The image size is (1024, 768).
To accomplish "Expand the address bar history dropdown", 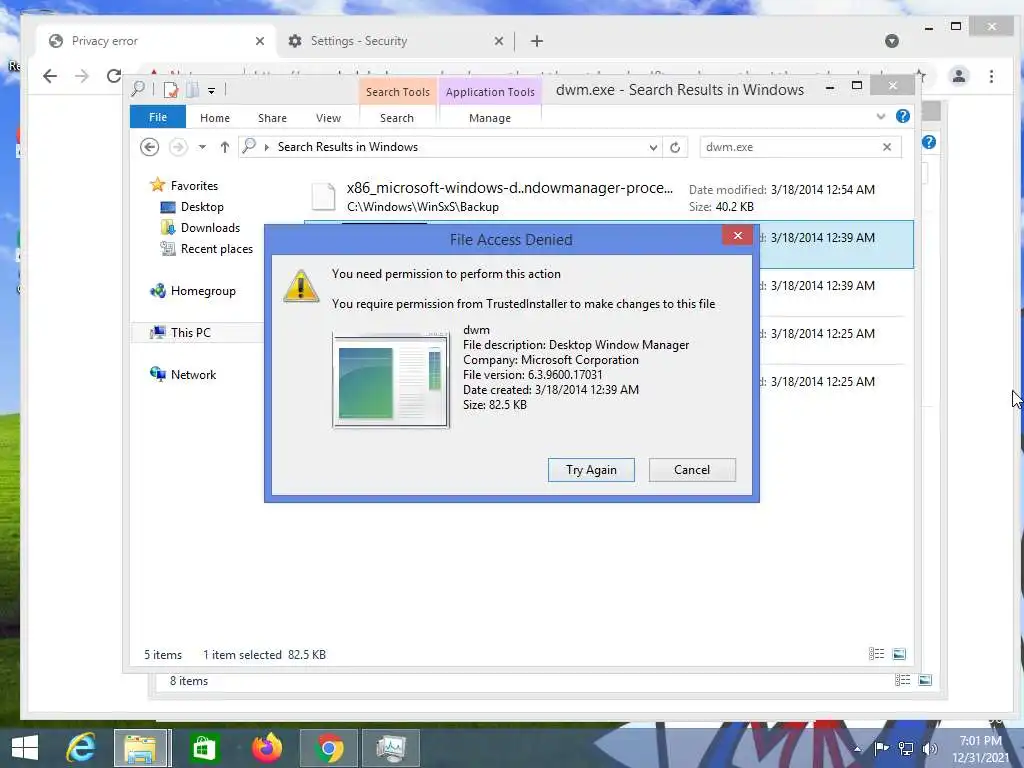I will (x=653, y=147).
